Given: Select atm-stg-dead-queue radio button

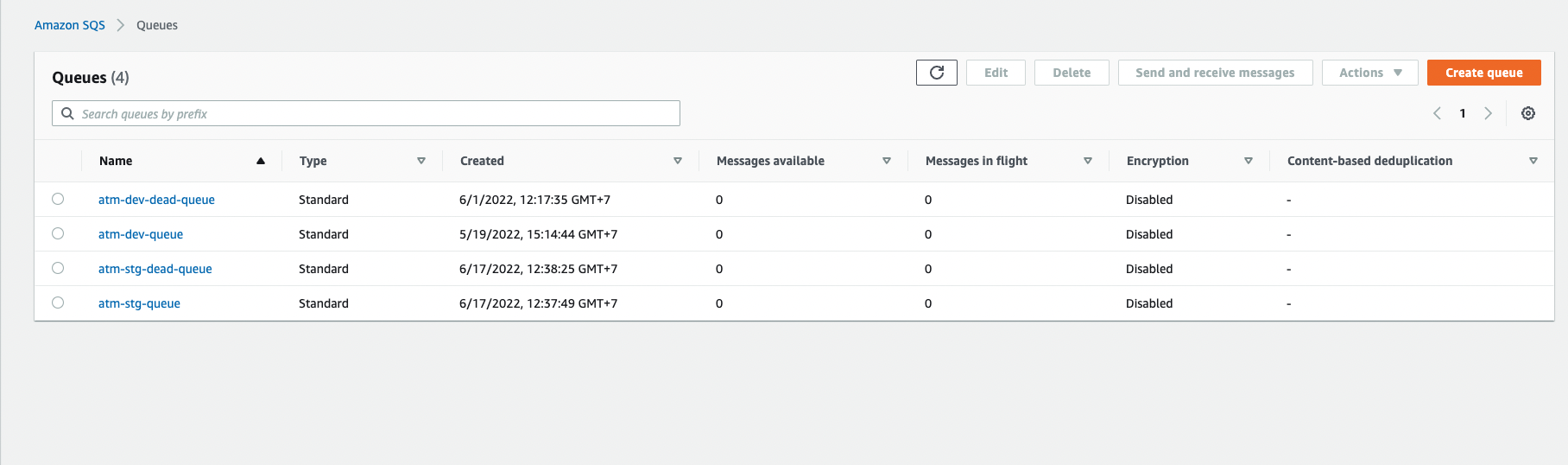Looking at the screenshot, I should click(58, 268).
